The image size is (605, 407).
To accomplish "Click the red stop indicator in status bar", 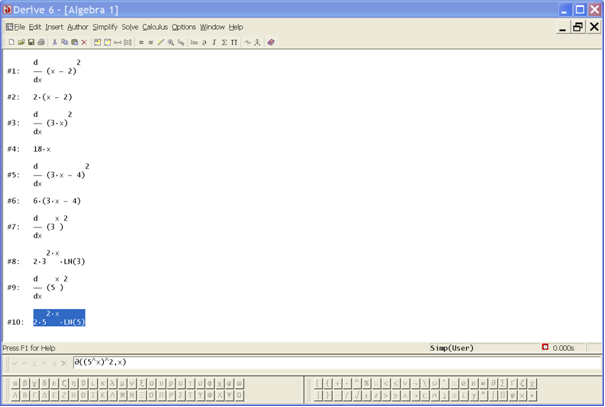I will [545, 348].
